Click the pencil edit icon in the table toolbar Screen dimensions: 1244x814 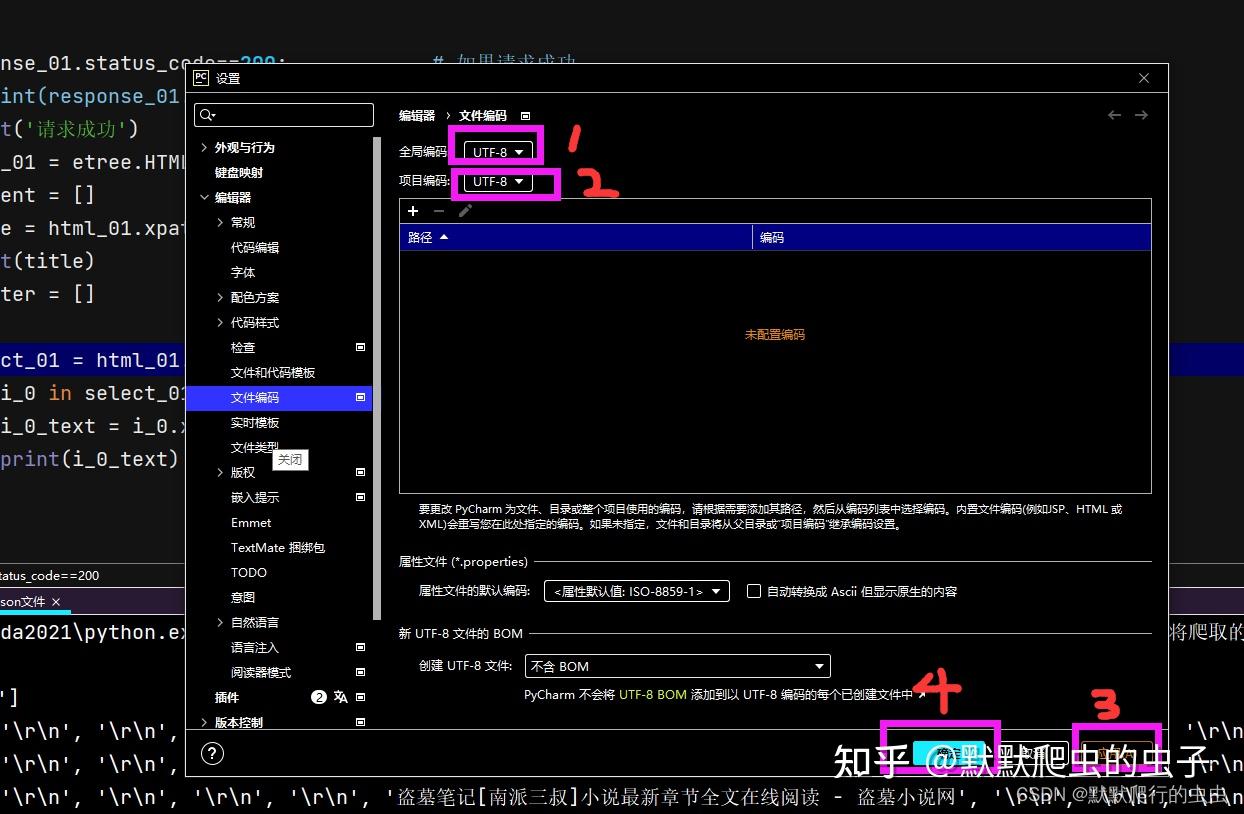[x=463, y=211]
